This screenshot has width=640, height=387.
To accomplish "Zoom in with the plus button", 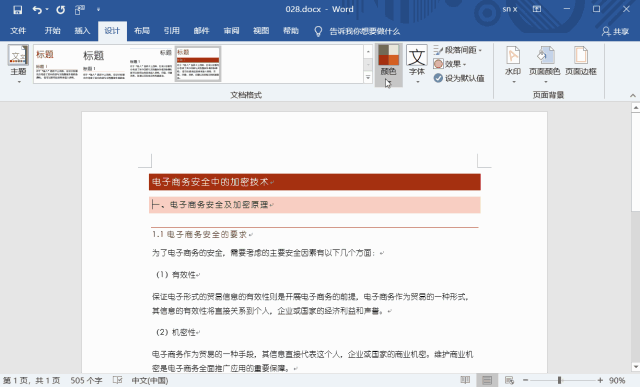I will (x=600, y=380).
